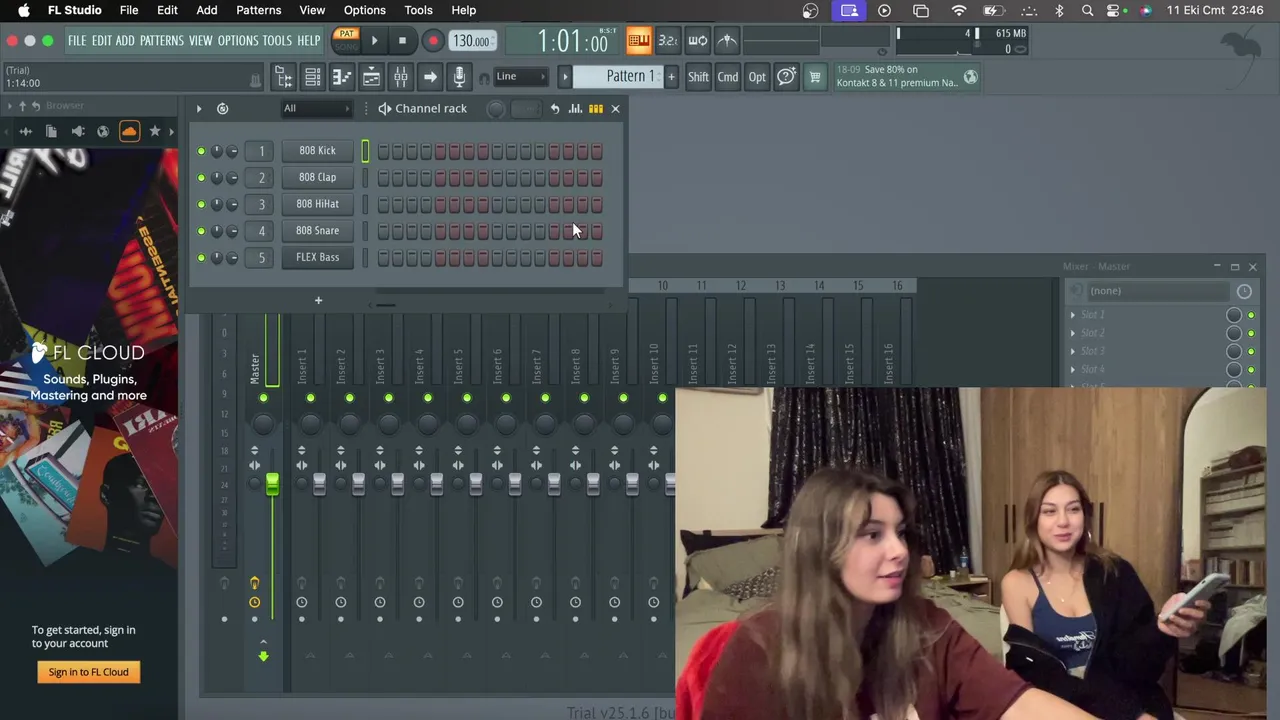Open macOS Edit menu
Screen dimensions: 1280x720
(167, 10)
